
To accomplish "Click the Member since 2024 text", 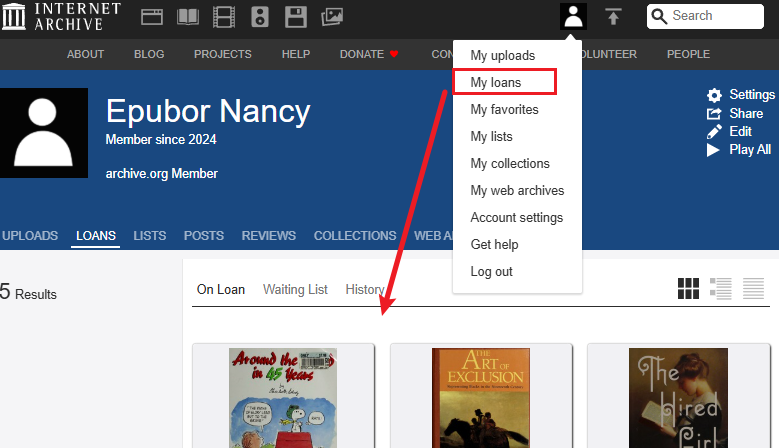I will 161,140.
